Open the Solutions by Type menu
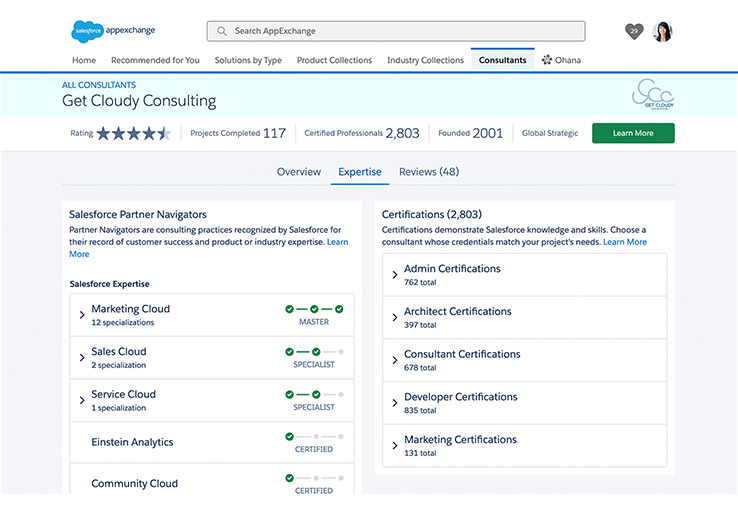Screen dimensions: 738x509 (x=248, y=60)
